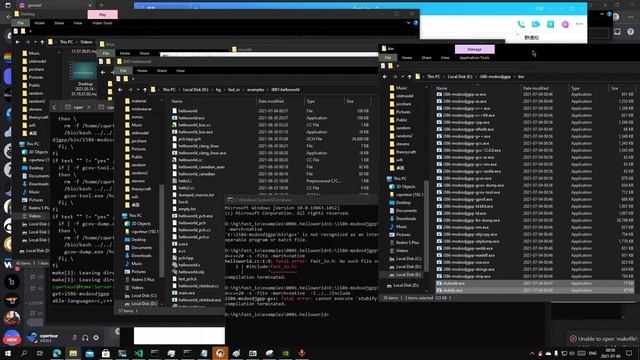Click the help icon in Desktop Explorer ribbon
Screen dimensions: 640x360
click(416, 23)
